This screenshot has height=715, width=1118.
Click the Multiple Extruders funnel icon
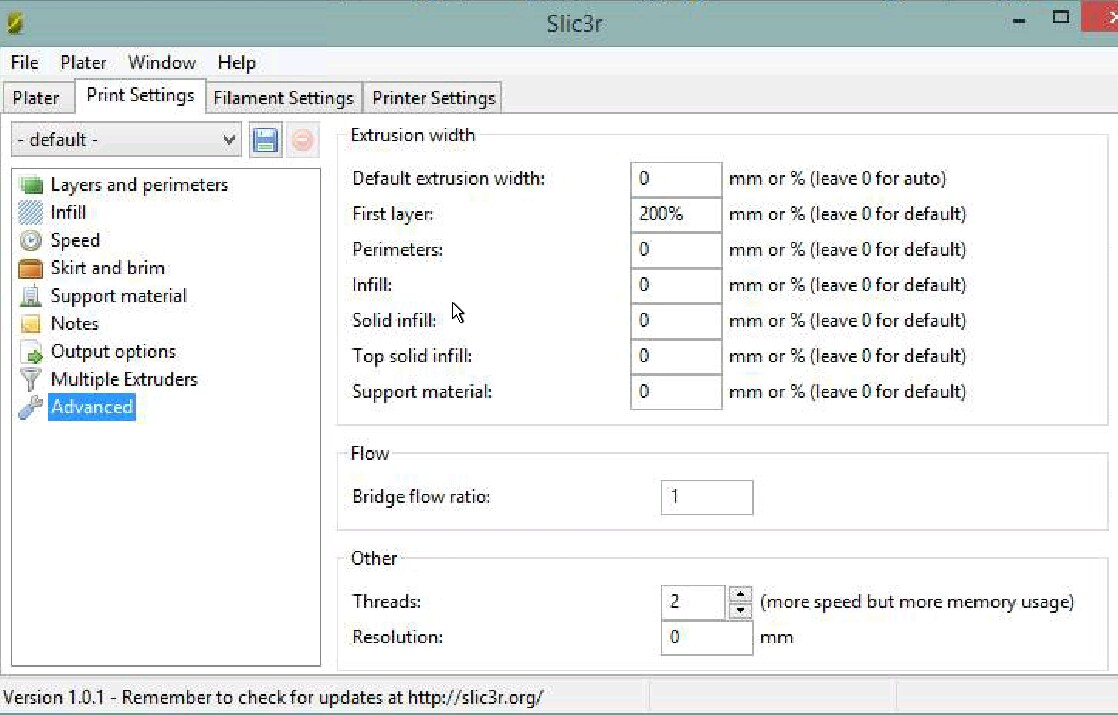pos(31,379)
